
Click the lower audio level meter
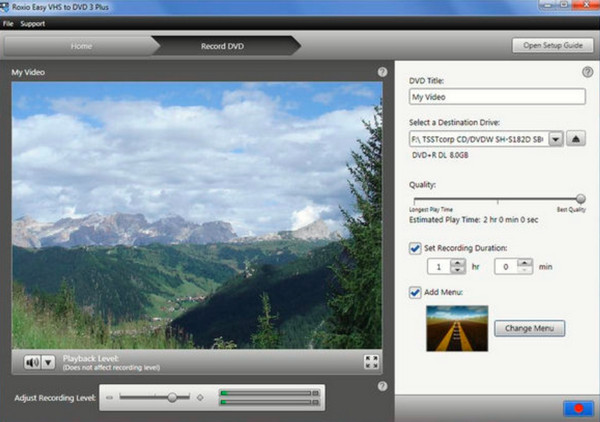pos(269,402)
